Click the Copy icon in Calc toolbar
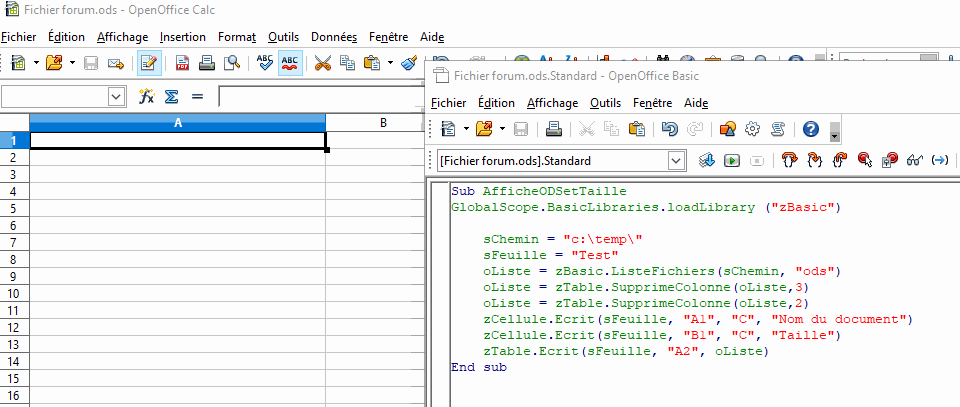The image size is (960, 407). (347, 63)
